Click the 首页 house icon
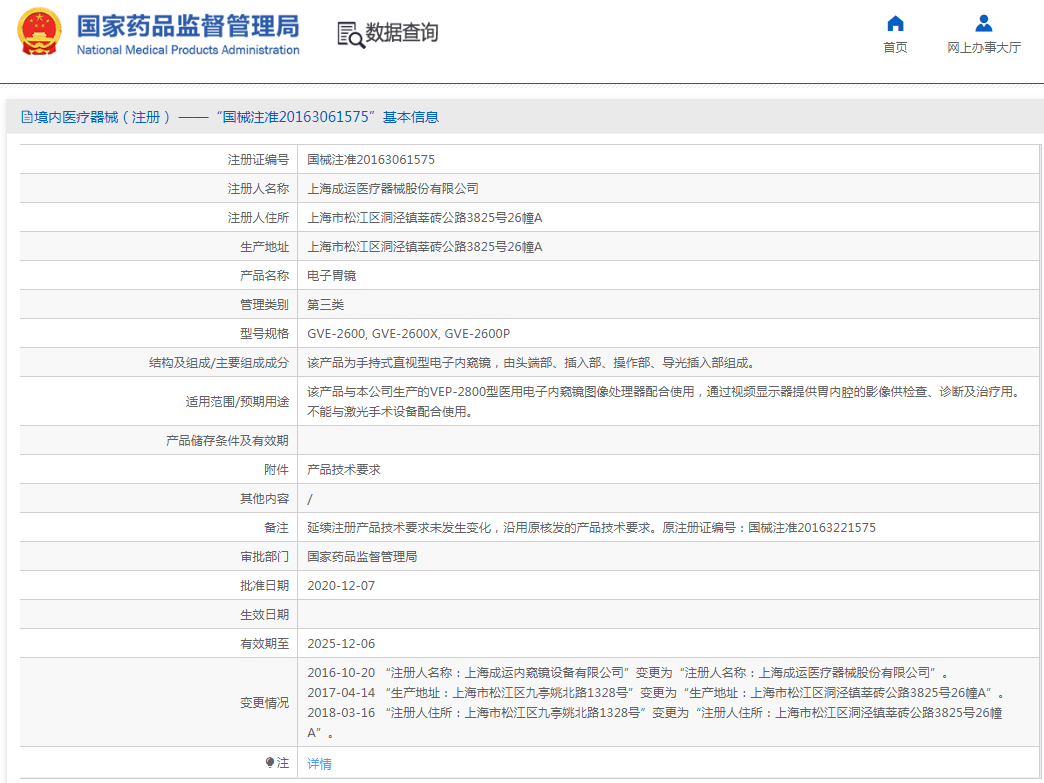 tap(895, 23)
